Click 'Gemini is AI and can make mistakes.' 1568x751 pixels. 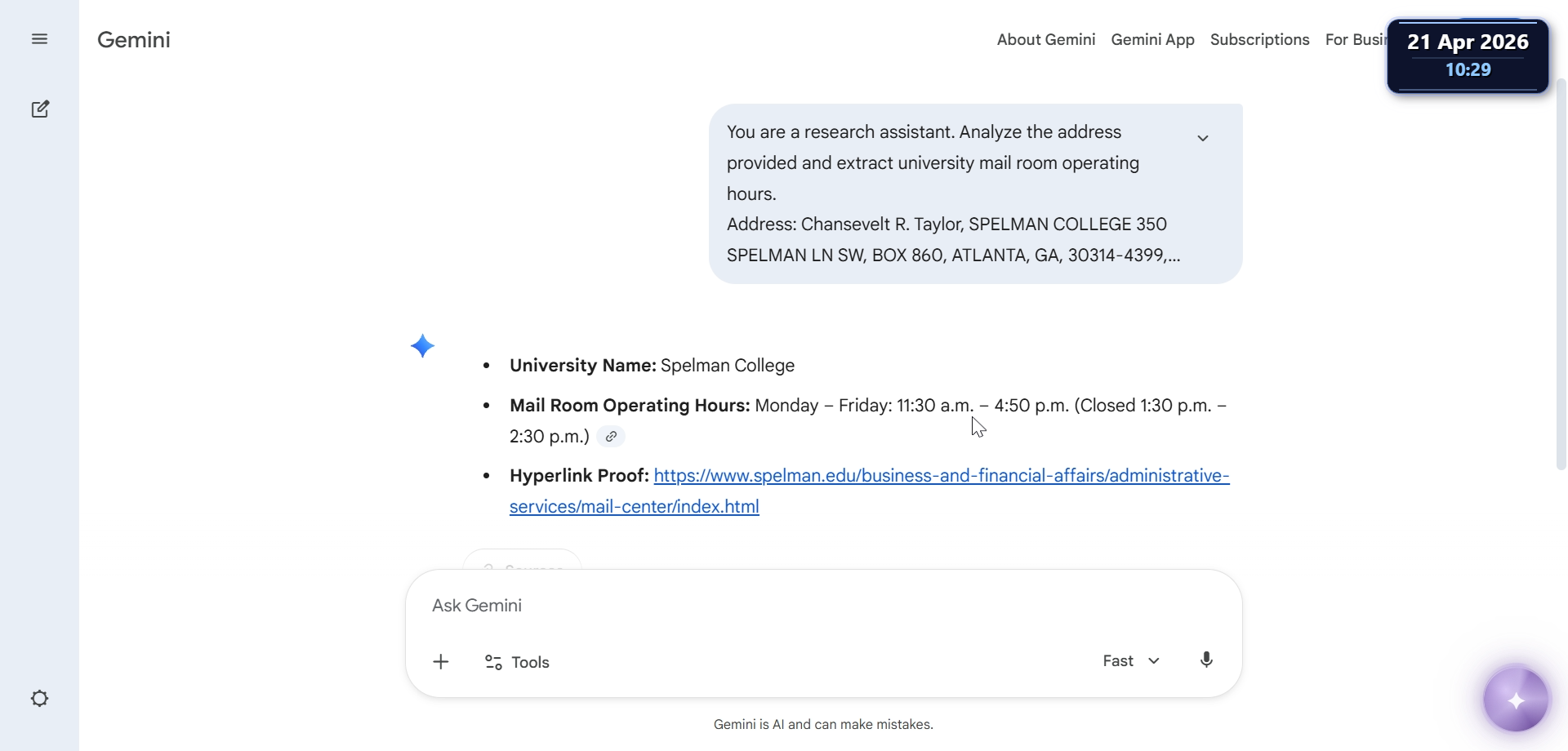(823, 725)
